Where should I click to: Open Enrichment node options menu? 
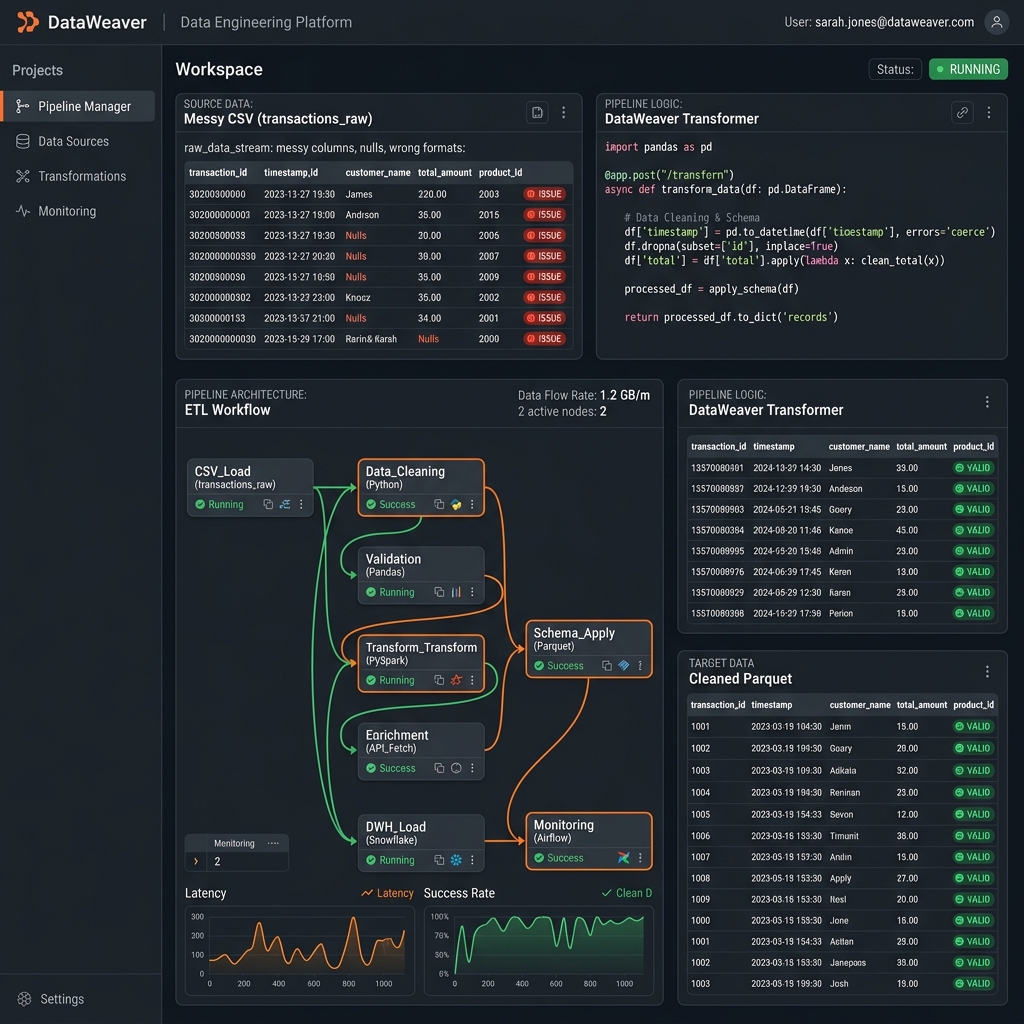472,768
